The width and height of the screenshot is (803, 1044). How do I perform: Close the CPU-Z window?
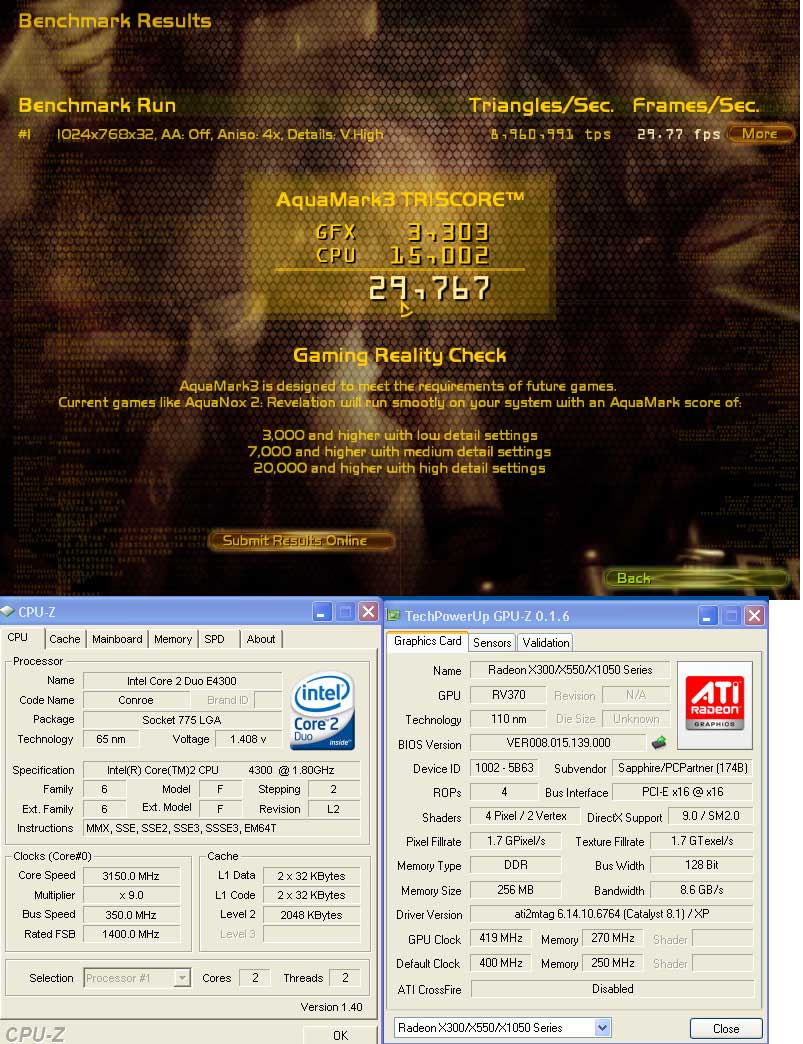point(368,612)
